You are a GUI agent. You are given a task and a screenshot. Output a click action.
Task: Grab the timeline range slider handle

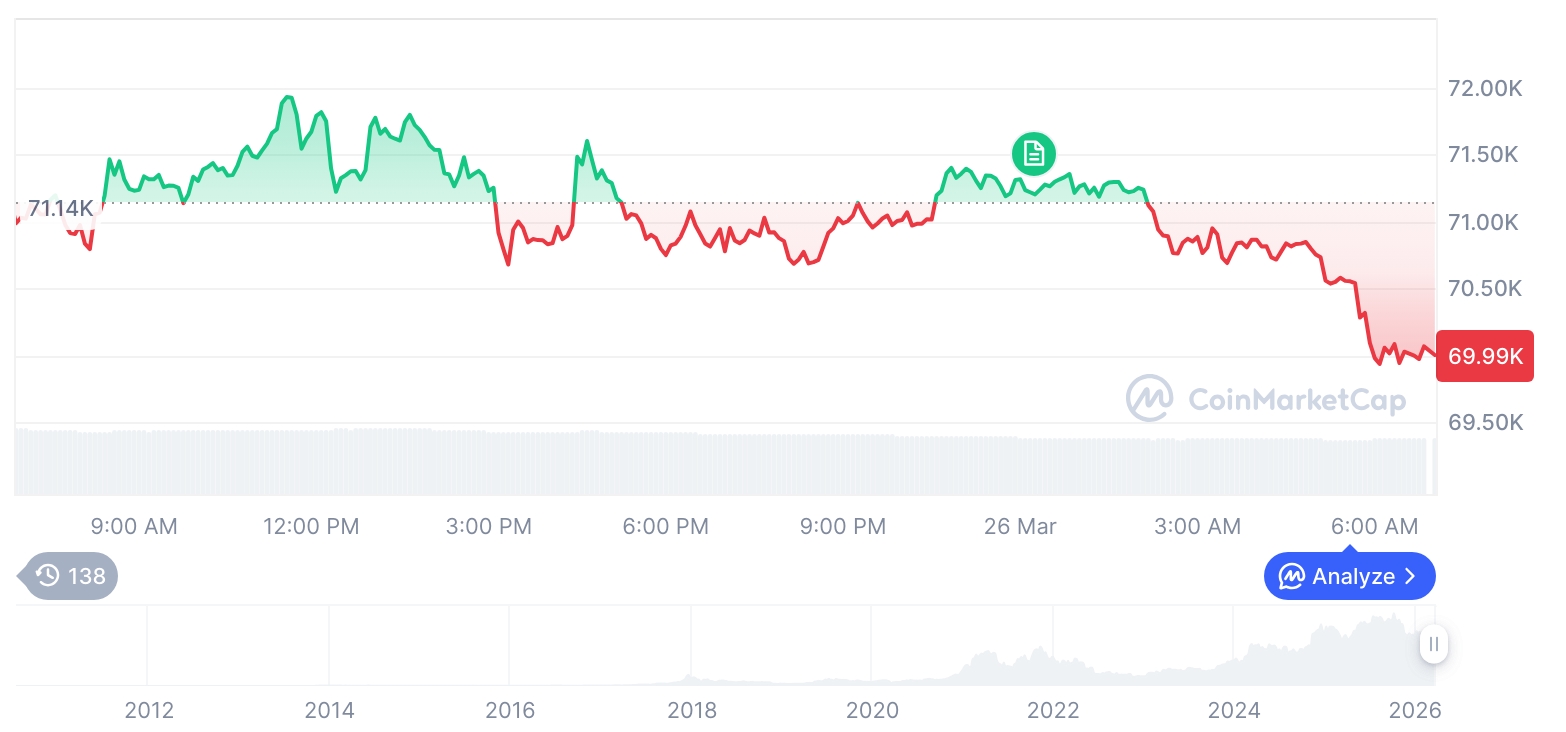point(1433,644)
